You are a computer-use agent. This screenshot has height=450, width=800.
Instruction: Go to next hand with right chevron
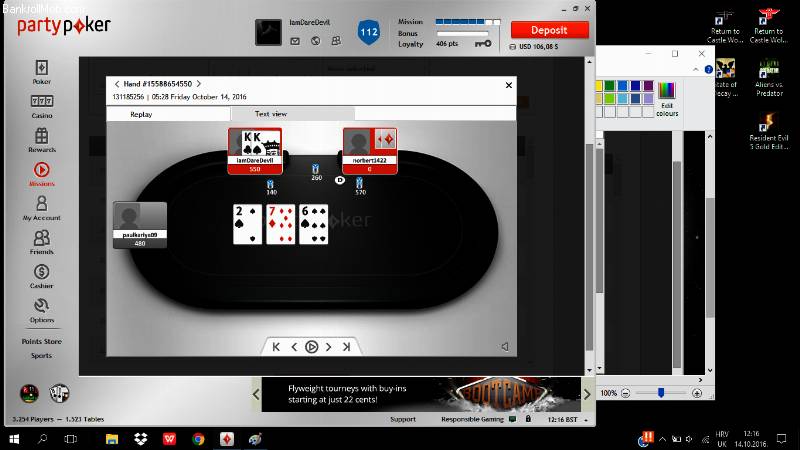(x=198, y=84)
